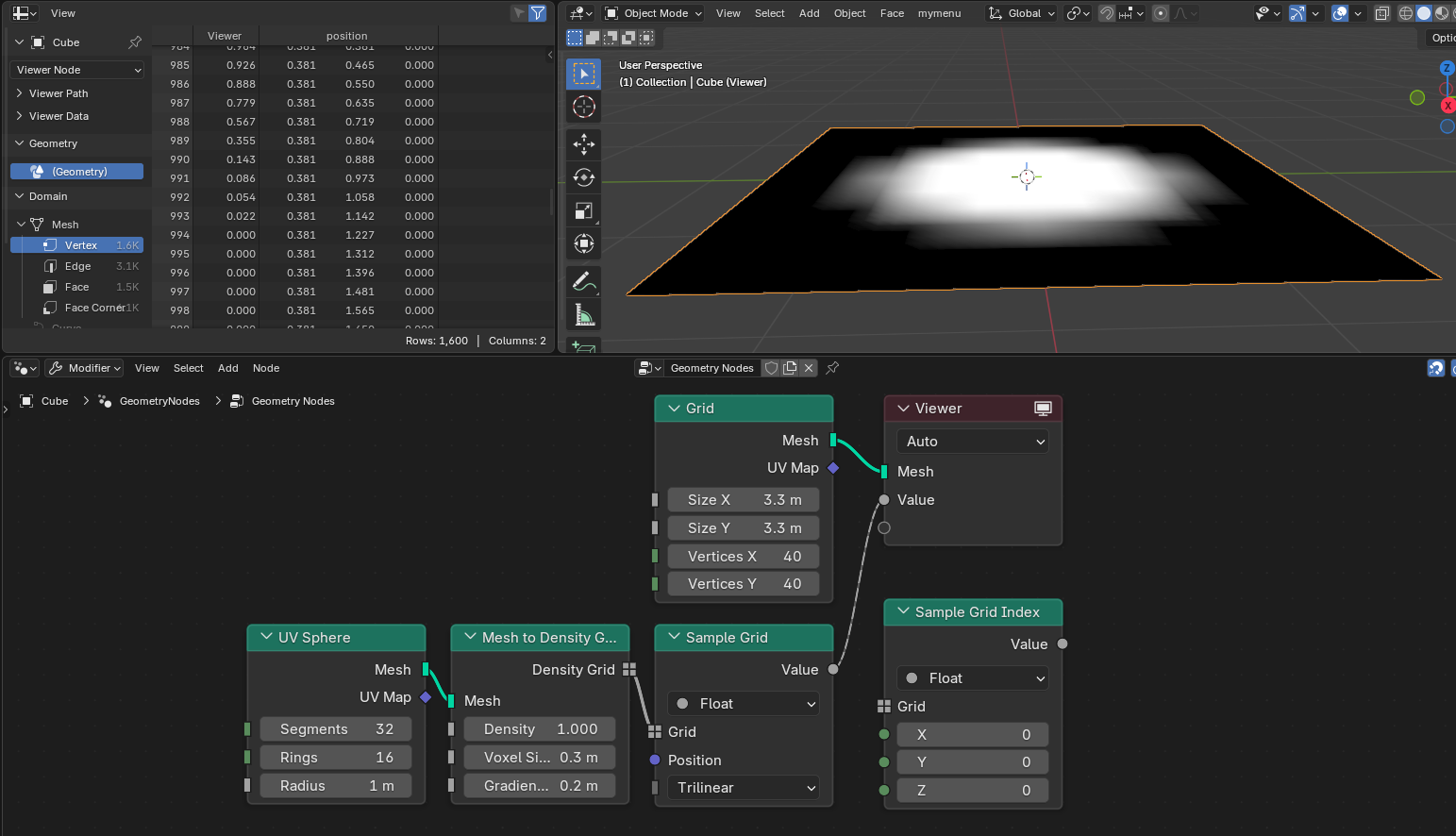Collapse the UV Sphere node
This screenshot has height=836, width=1456.
266,638
